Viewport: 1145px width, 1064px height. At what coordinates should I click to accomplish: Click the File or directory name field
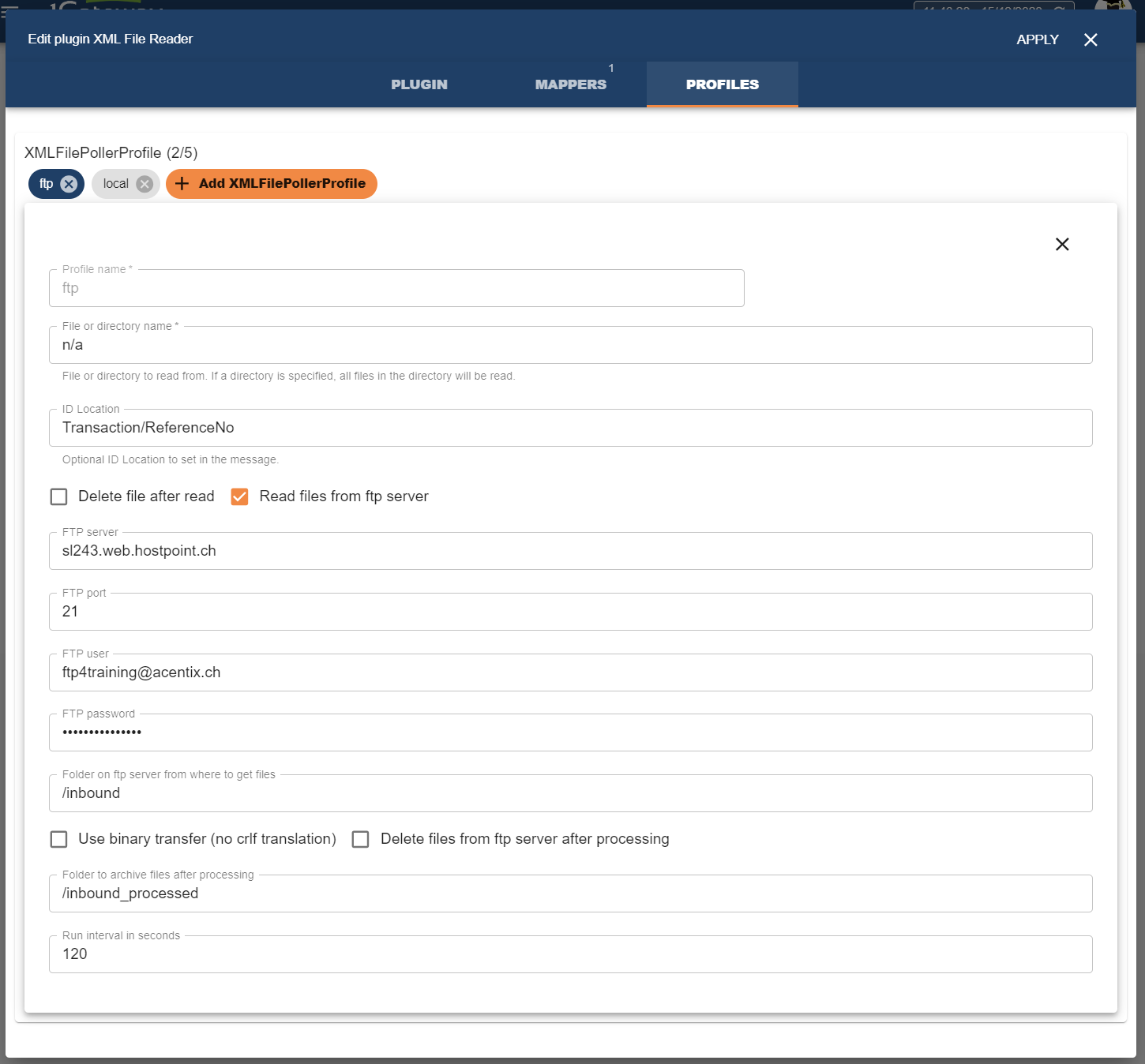point(570,346)
